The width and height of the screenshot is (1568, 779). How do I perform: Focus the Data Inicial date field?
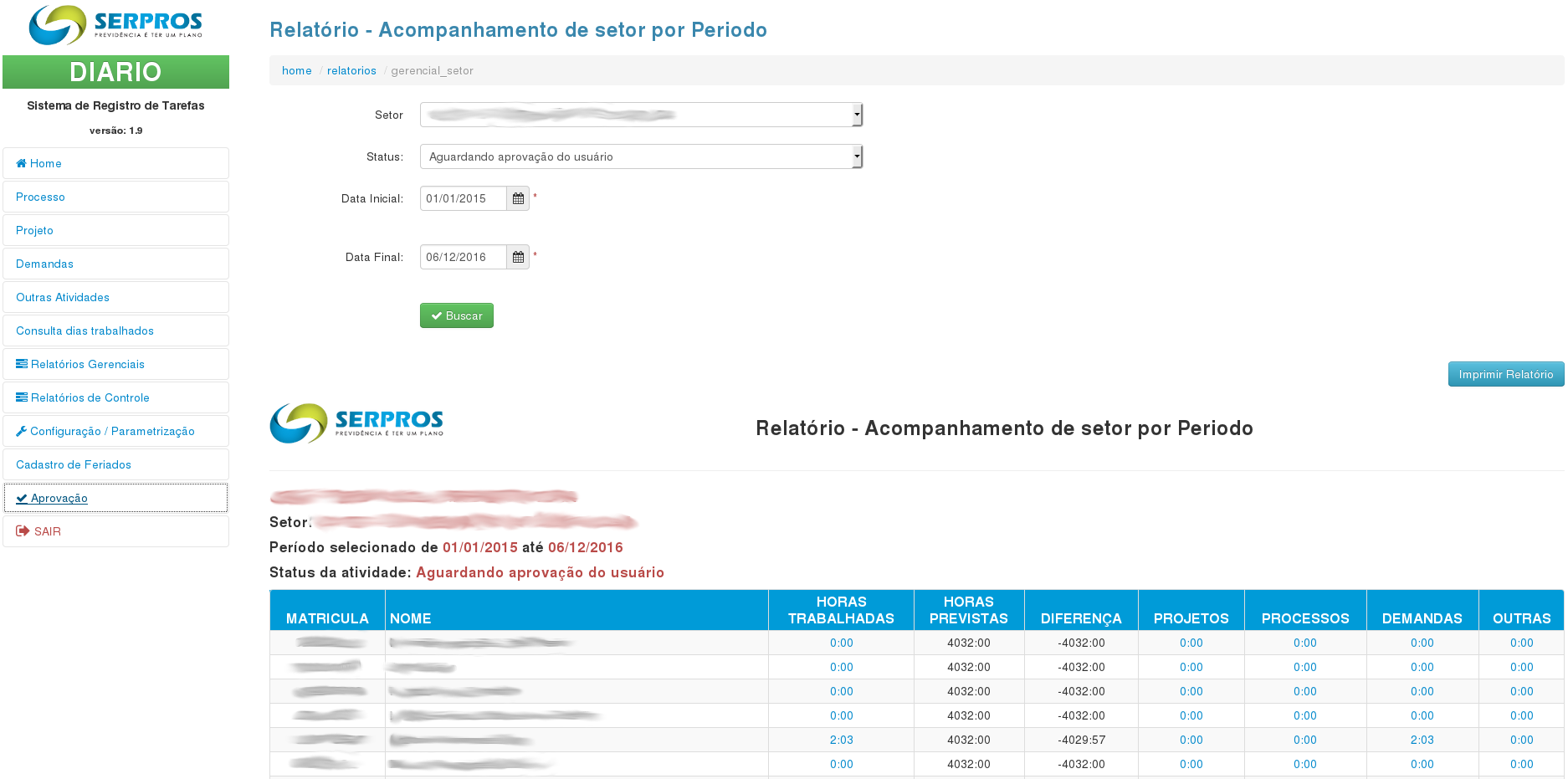click(x=463, y=198)
